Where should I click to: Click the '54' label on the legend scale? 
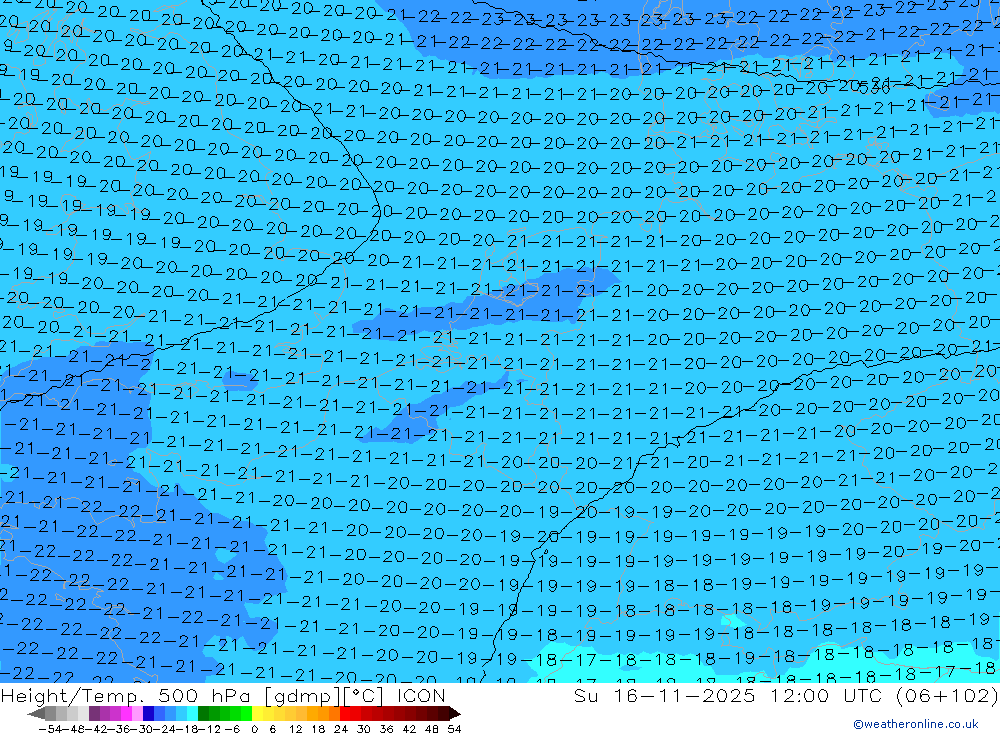pos(454,729)
